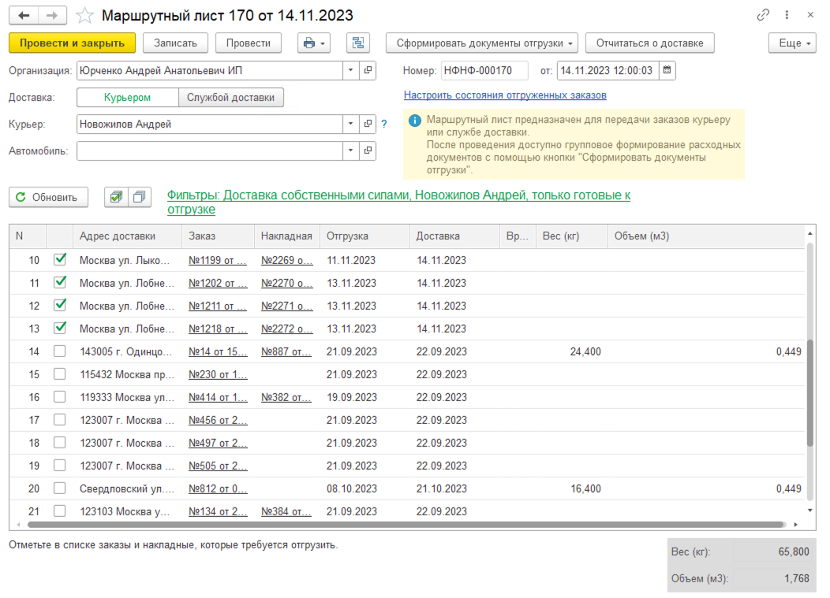Check the checkbox in row 16
Viewport: 830px width, 598px height.
coord(60,396)
